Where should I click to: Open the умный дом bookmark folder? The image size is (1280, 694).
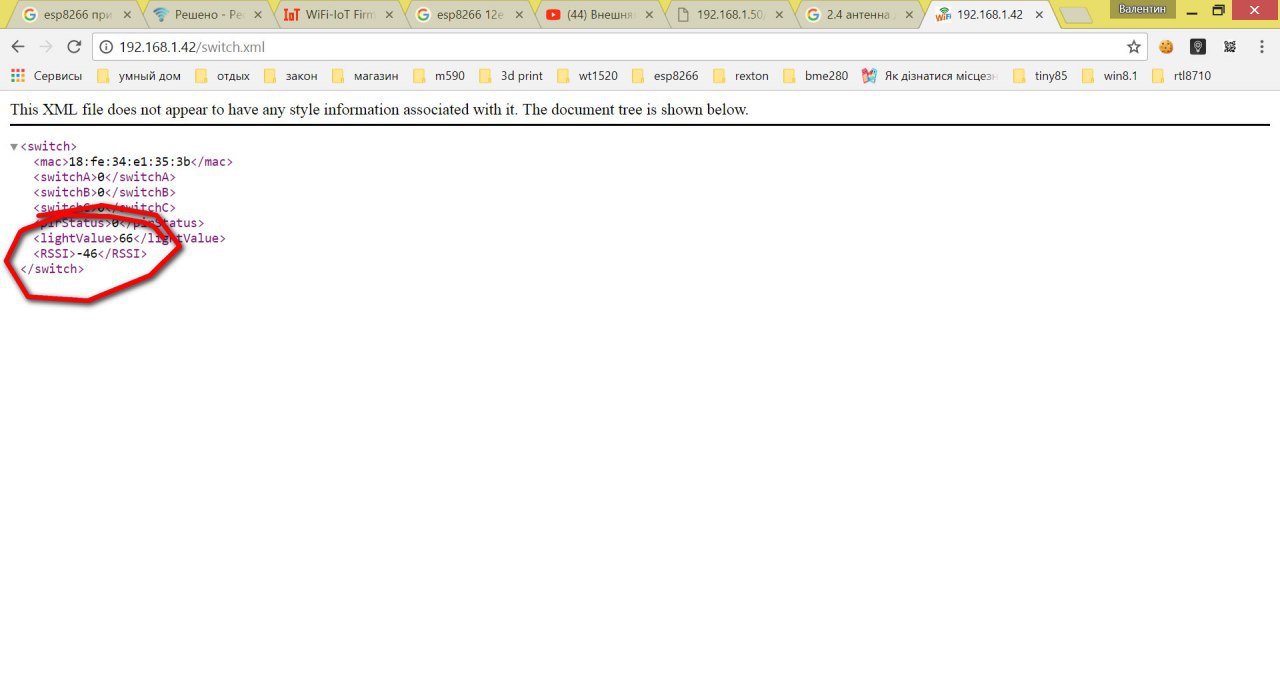tap(139, 76)
